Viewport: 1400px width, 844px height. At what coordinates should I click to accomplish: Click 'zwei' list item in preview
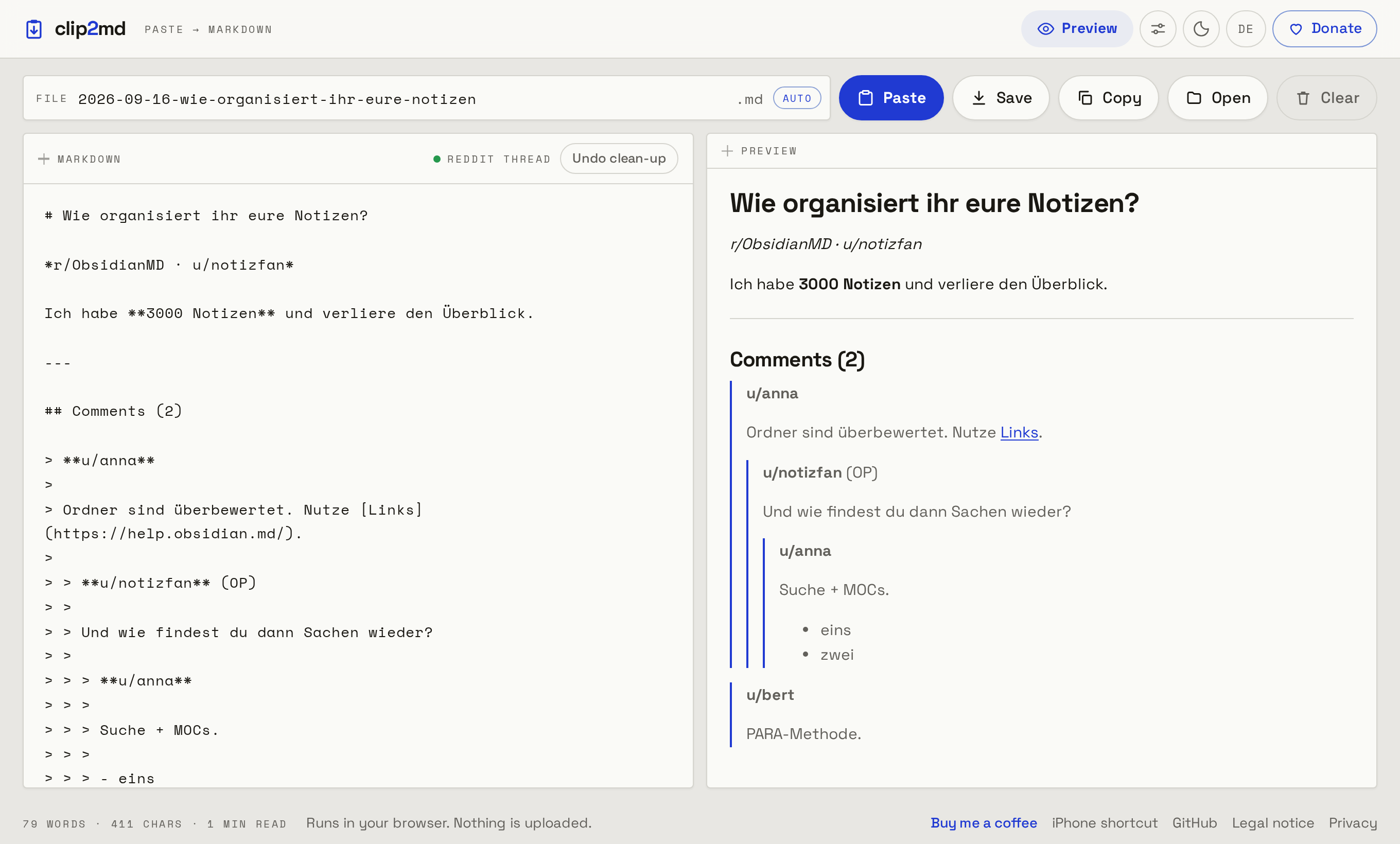tap(836, 655)
